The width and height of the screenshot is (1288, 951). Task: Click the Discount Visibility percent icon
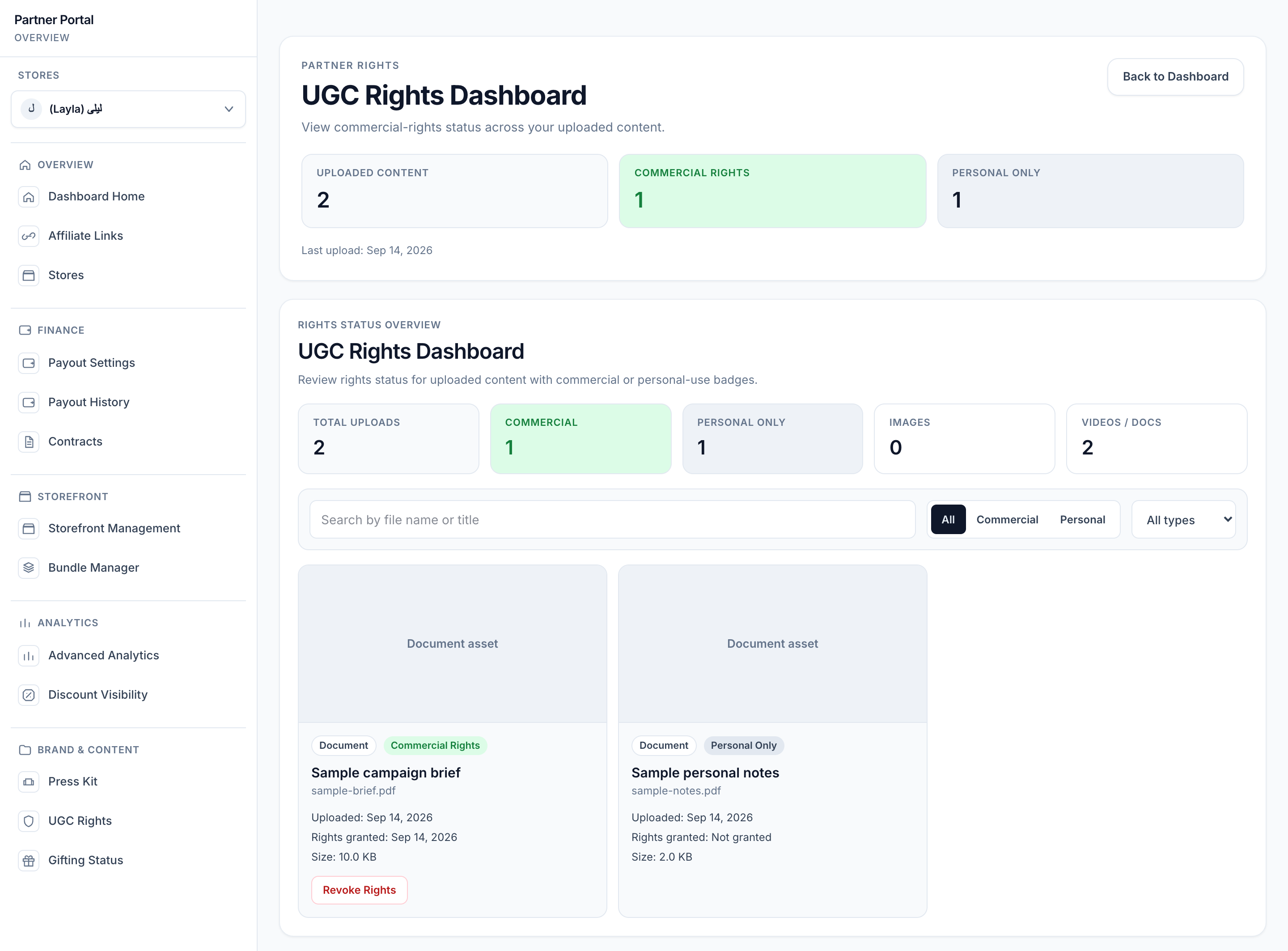point(29,695)
